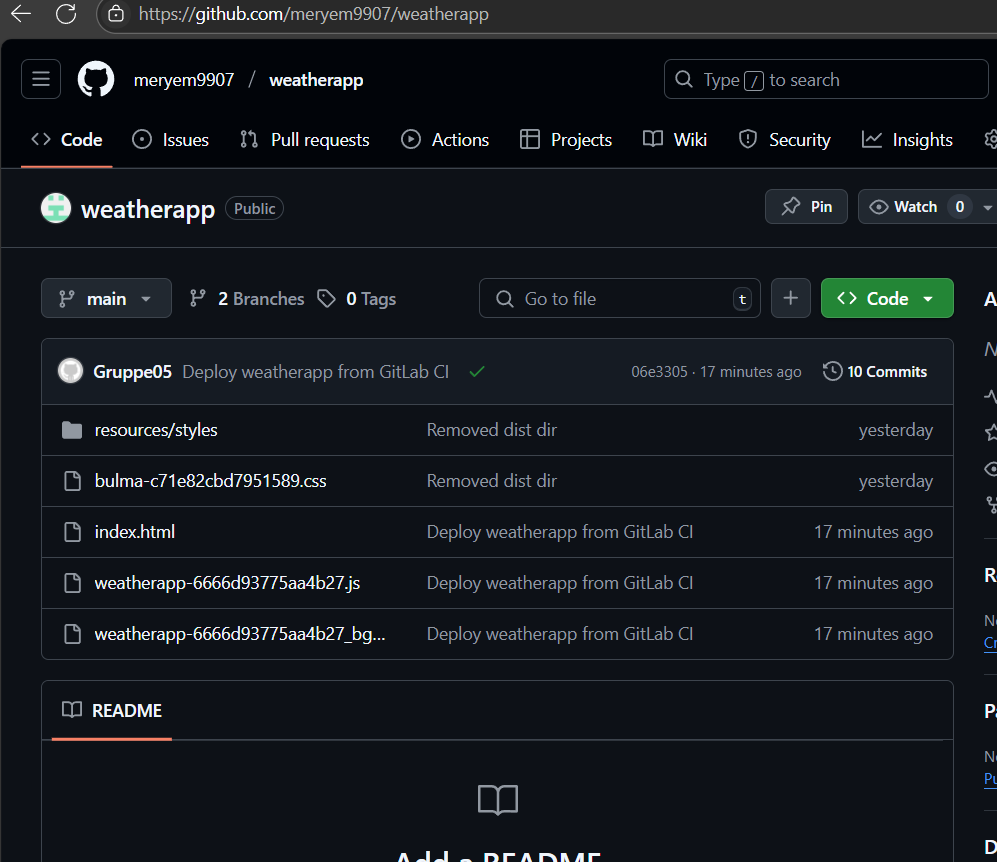Viewport: 997px width, 862px height.
Task: Click the green commit status checkmark
Action: coord(477,371)
